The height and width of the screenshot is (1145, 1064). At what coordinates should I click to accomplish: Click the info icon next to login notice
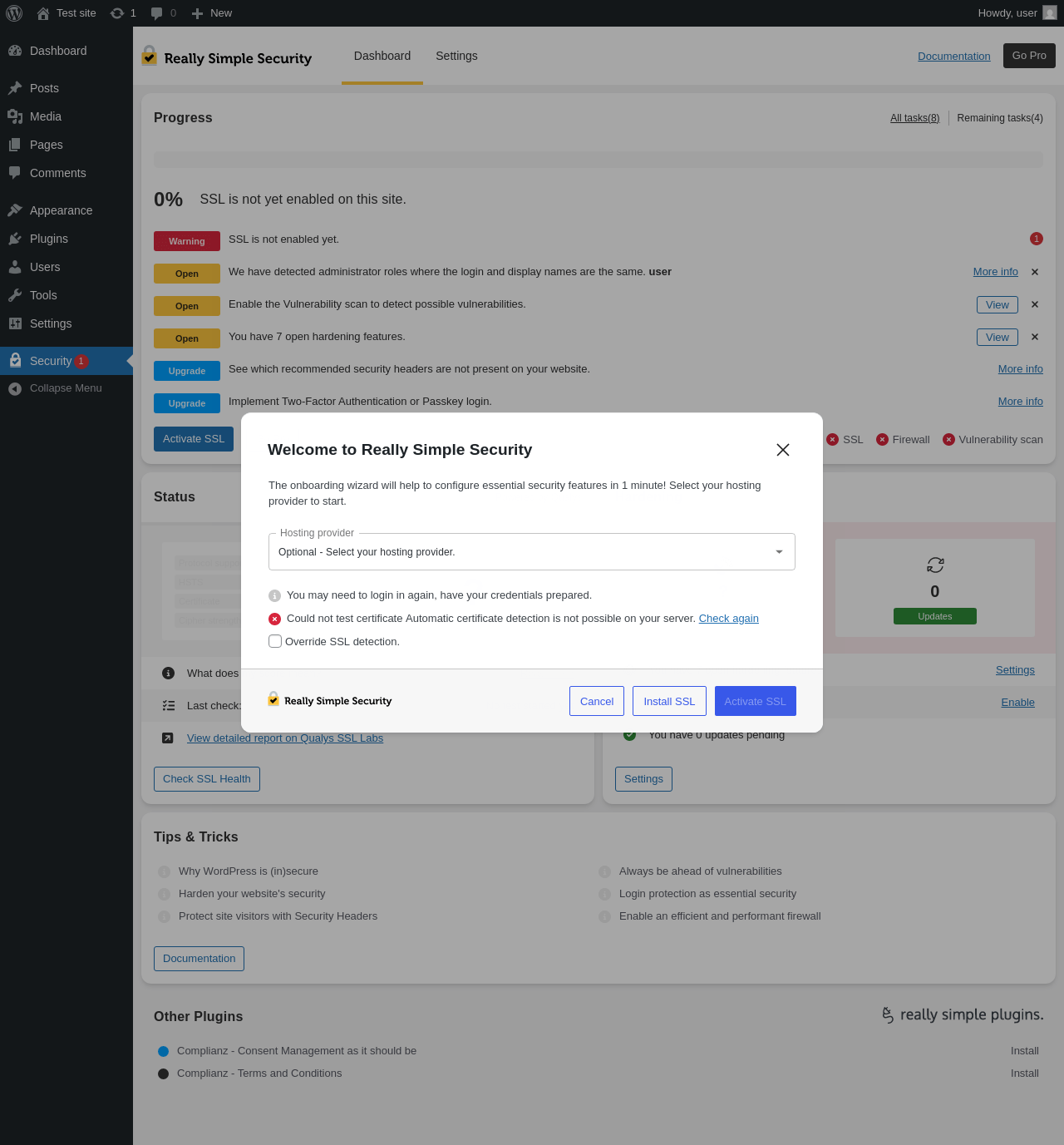click(x=275, y=595)
